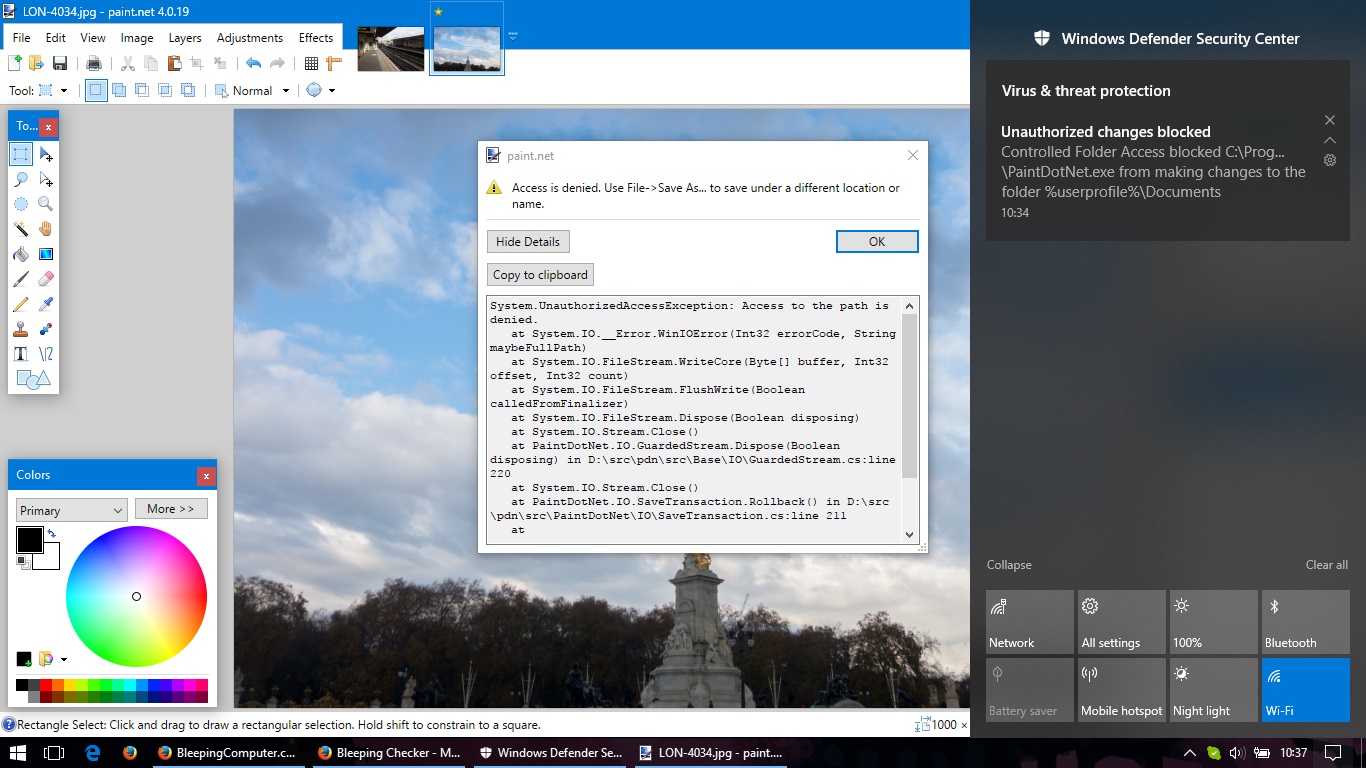
Task: Click the New image toolbar icon
Action: click(x=15, y=63)
